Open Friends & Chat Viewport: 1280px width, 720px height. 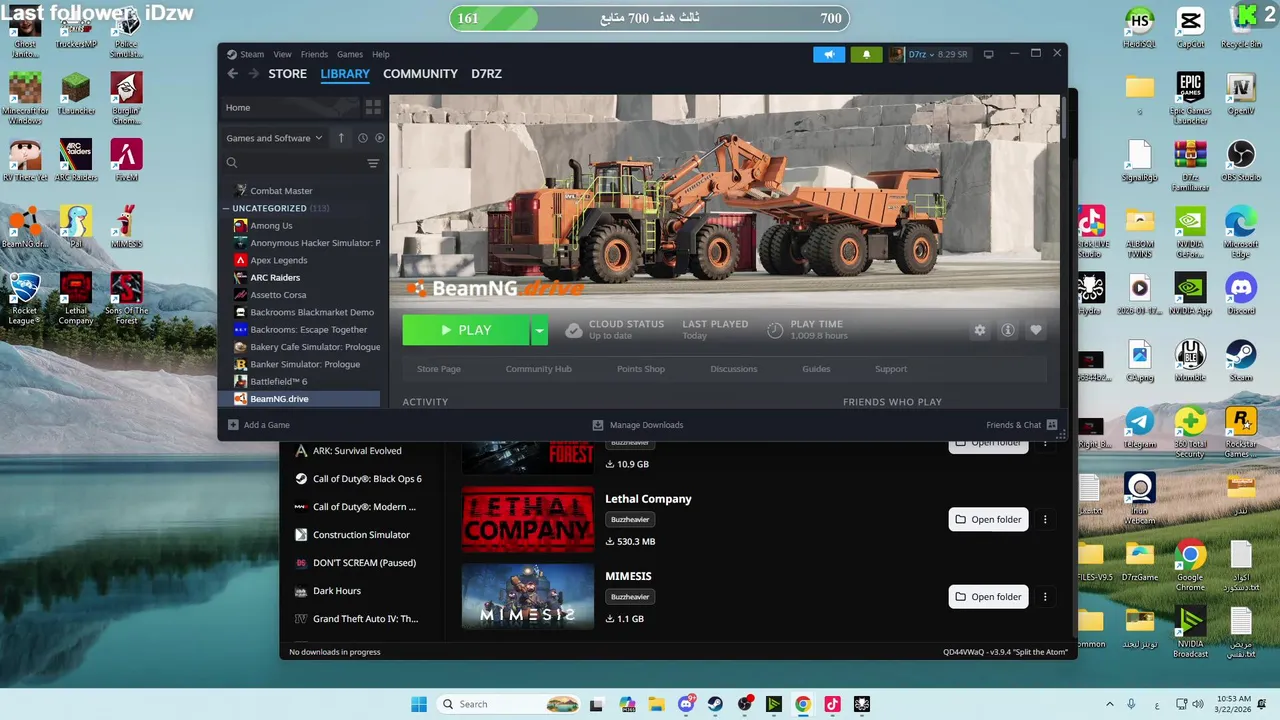click(x=1022, y=425)
